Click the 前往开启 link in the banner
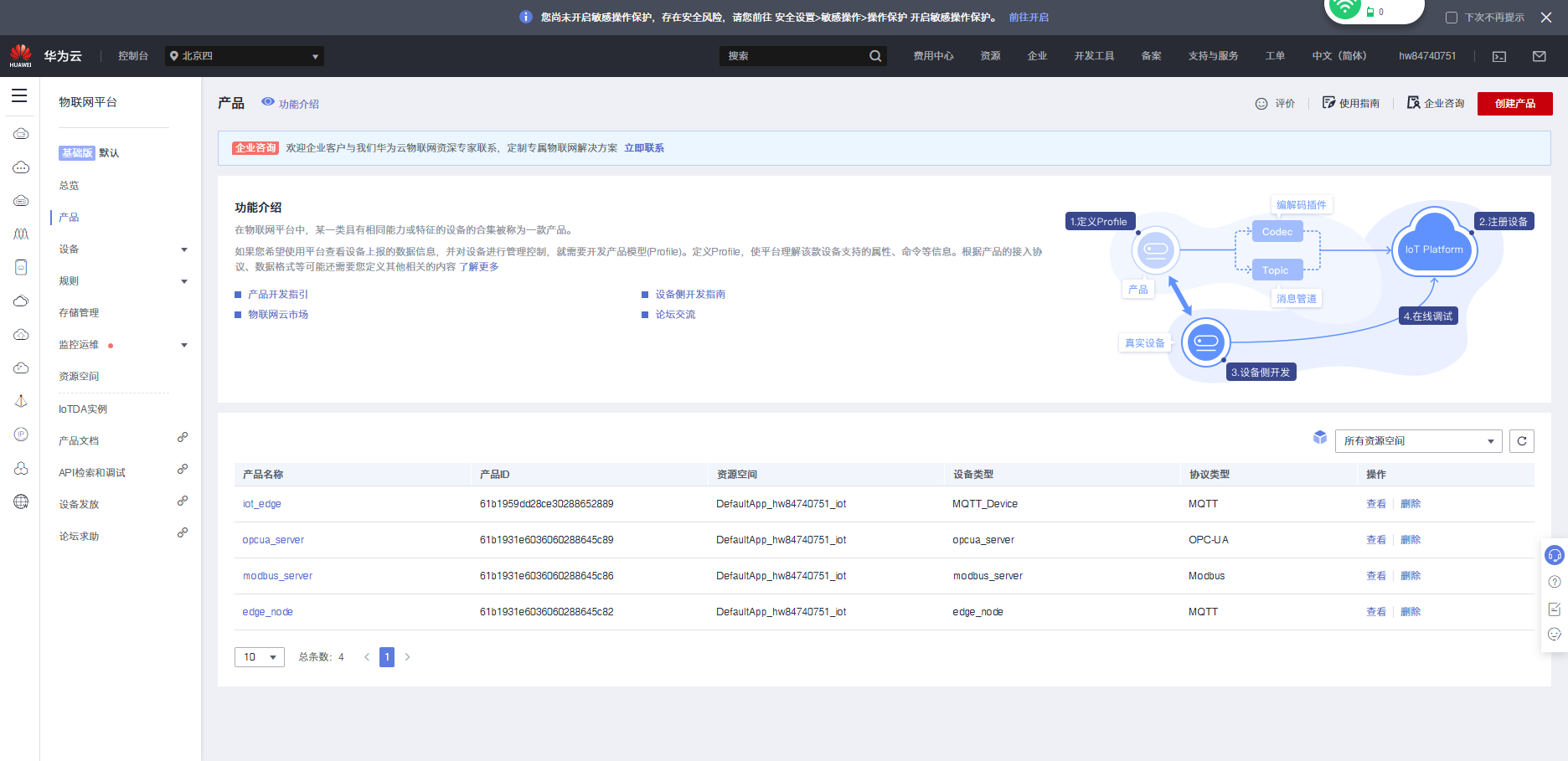Image resolution: width=1568 pixels, height=761 pixels. 1029,18
